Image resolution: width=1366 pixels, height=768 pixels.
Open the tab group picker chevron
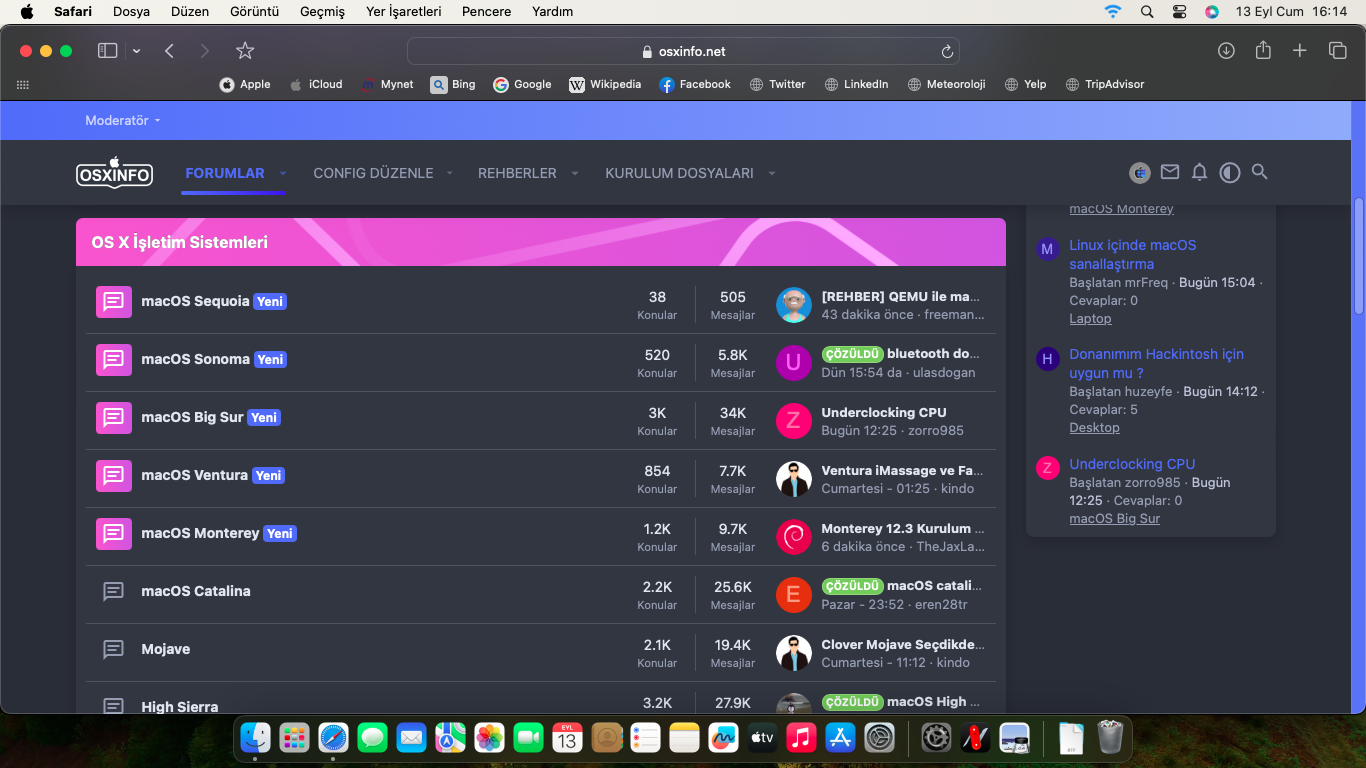coord(136,51)
